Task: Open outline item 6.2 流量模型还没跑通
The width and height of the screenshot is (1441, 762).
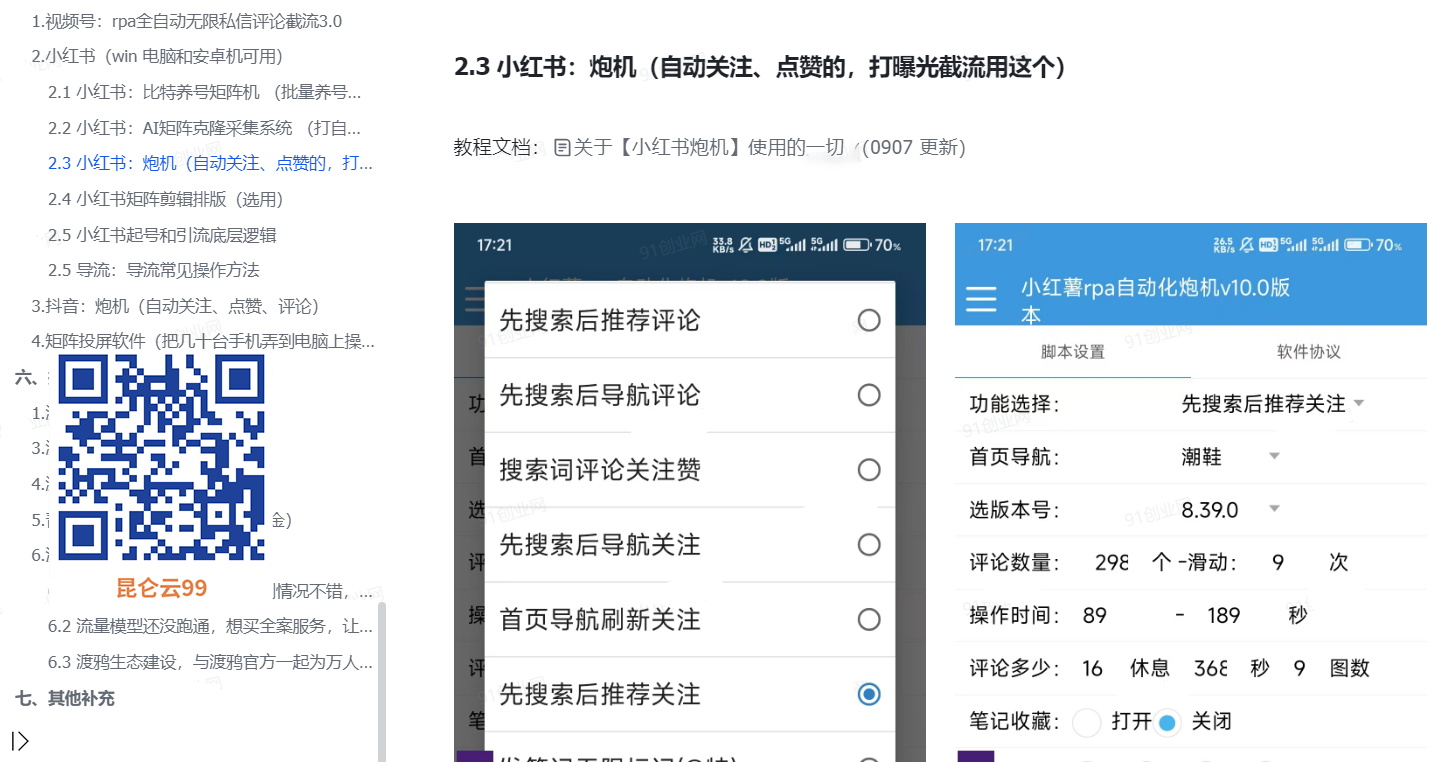Action: (210, 627)
